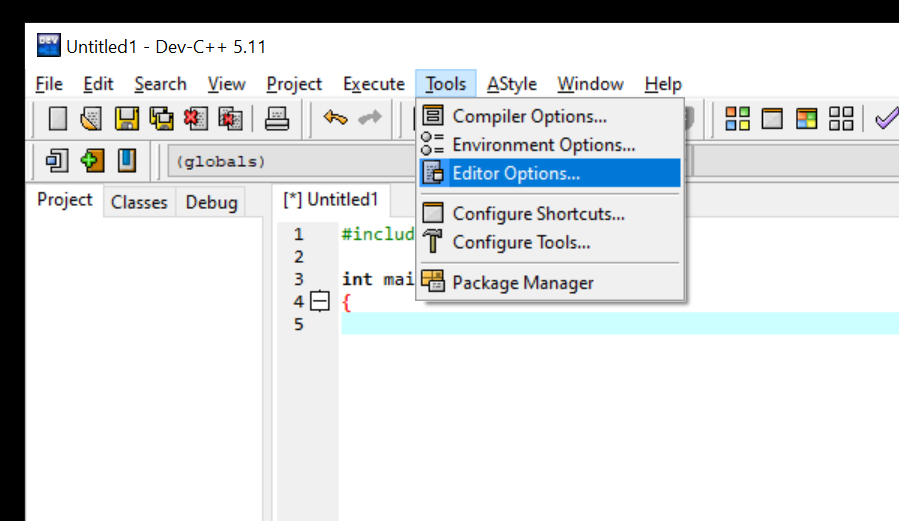Click the Package Manager menu icon
The image size is (899, 521).
pos(433,281)
